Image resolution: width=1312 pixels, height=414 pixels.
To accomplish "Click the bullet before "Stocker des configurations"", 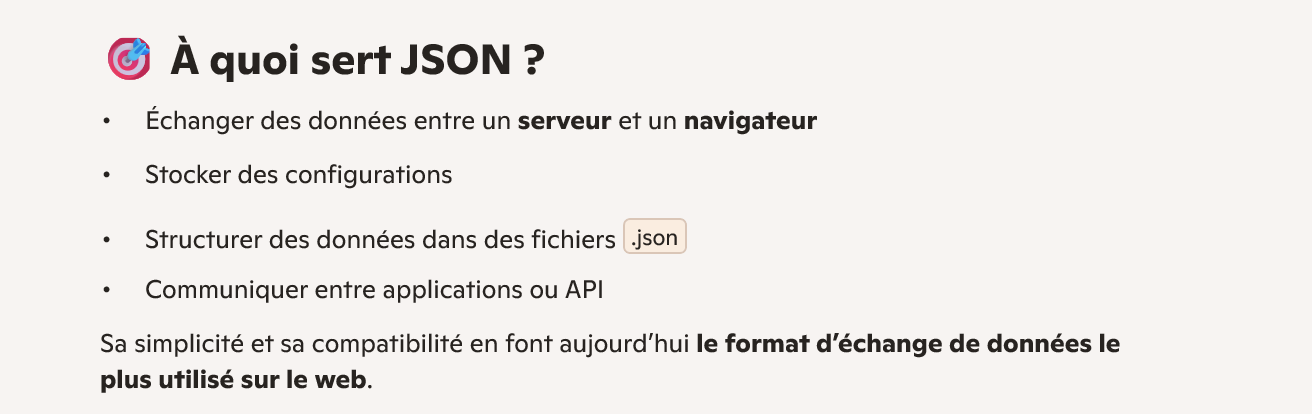I will (107, 175).
